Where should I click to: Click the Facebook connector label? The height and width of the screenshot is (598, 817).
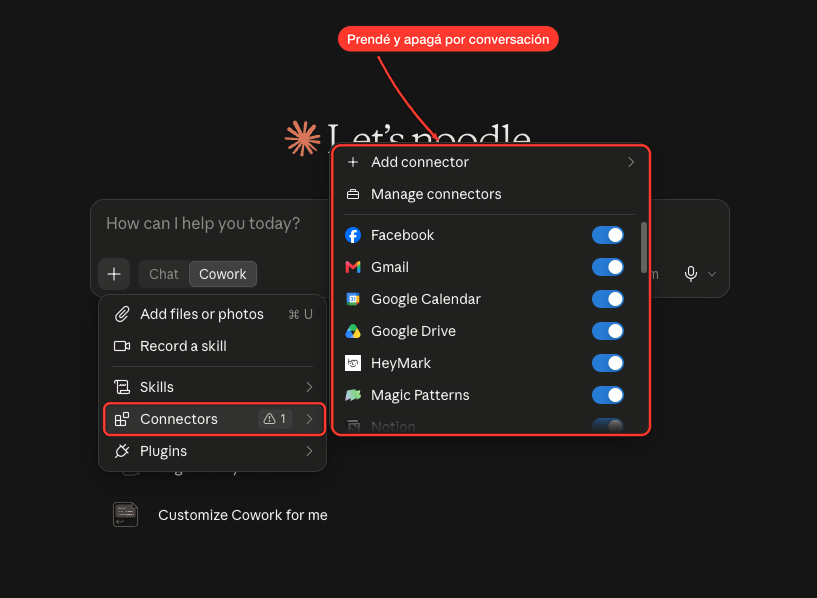tap(402, 235)
